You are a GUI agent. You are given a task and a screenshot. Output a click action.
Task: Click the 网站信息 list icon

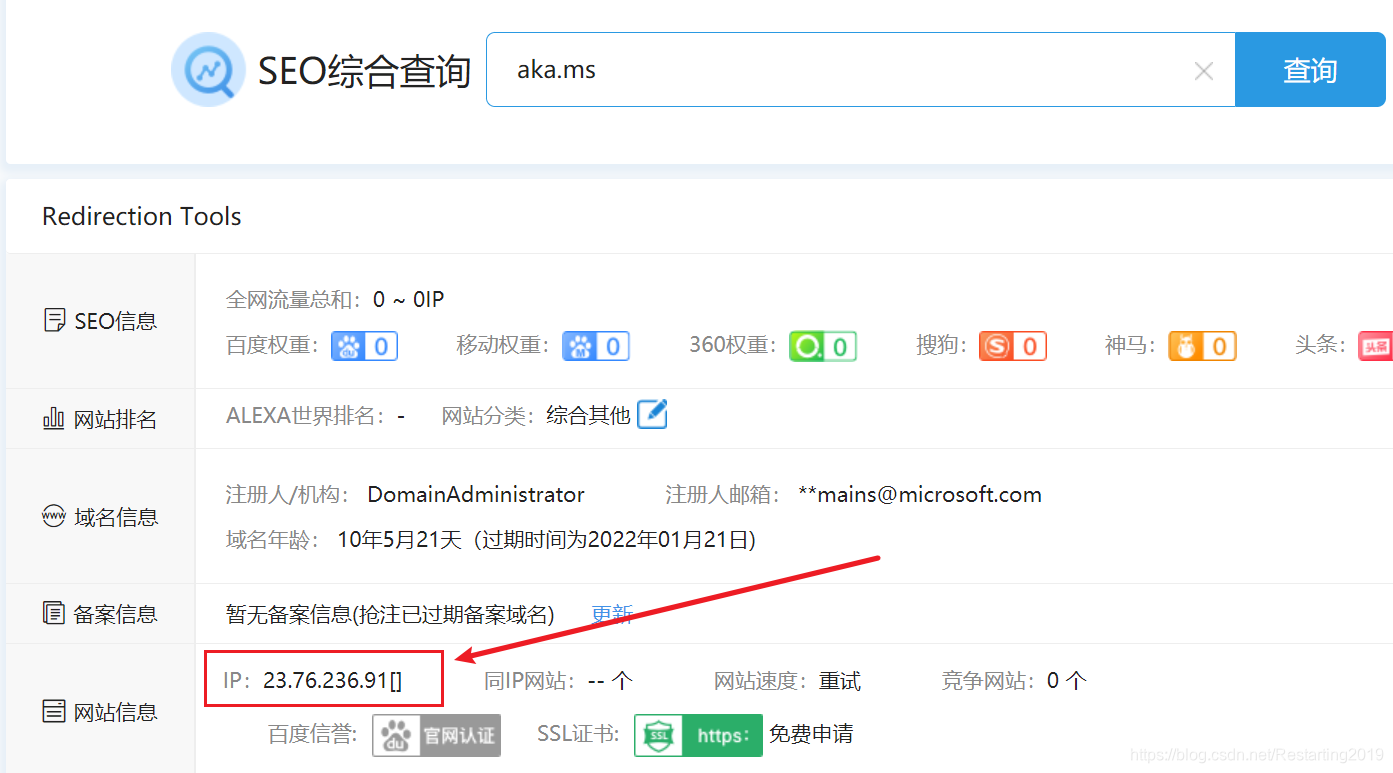(x=54, y=712)
